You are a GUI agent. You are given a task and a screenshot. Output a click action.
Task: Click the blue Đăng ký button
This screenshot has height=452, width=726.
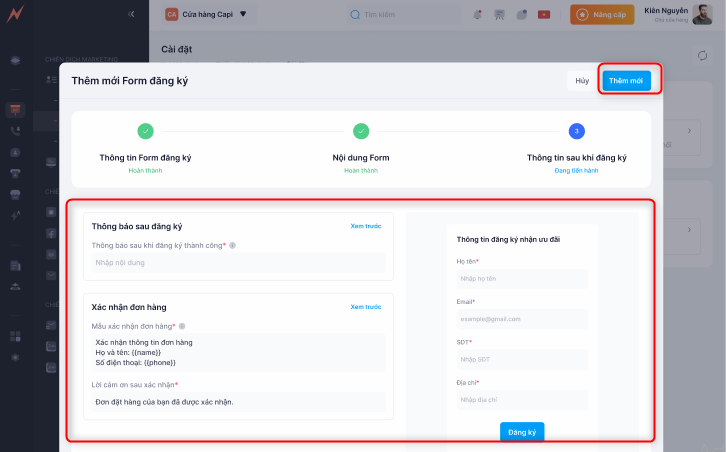coord(522,432)
